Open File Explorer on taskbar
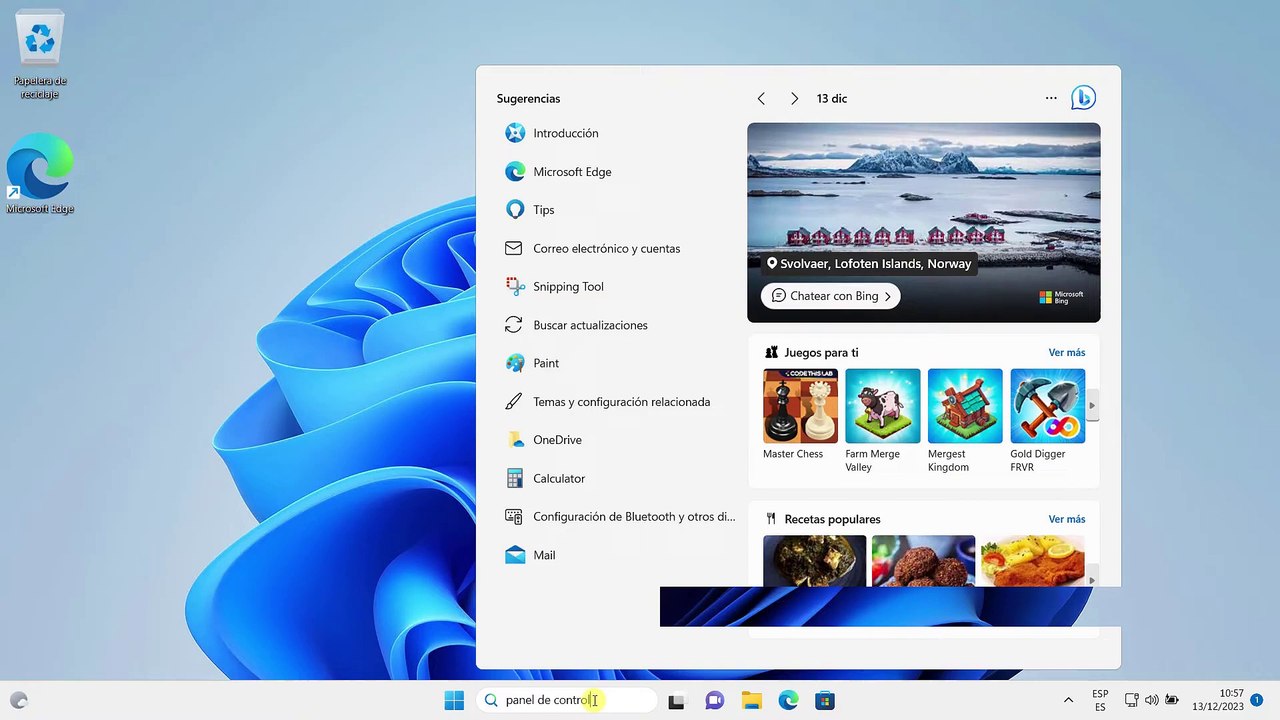The width and height of the screenshot is (1280, 720). (x=751, y=701)
